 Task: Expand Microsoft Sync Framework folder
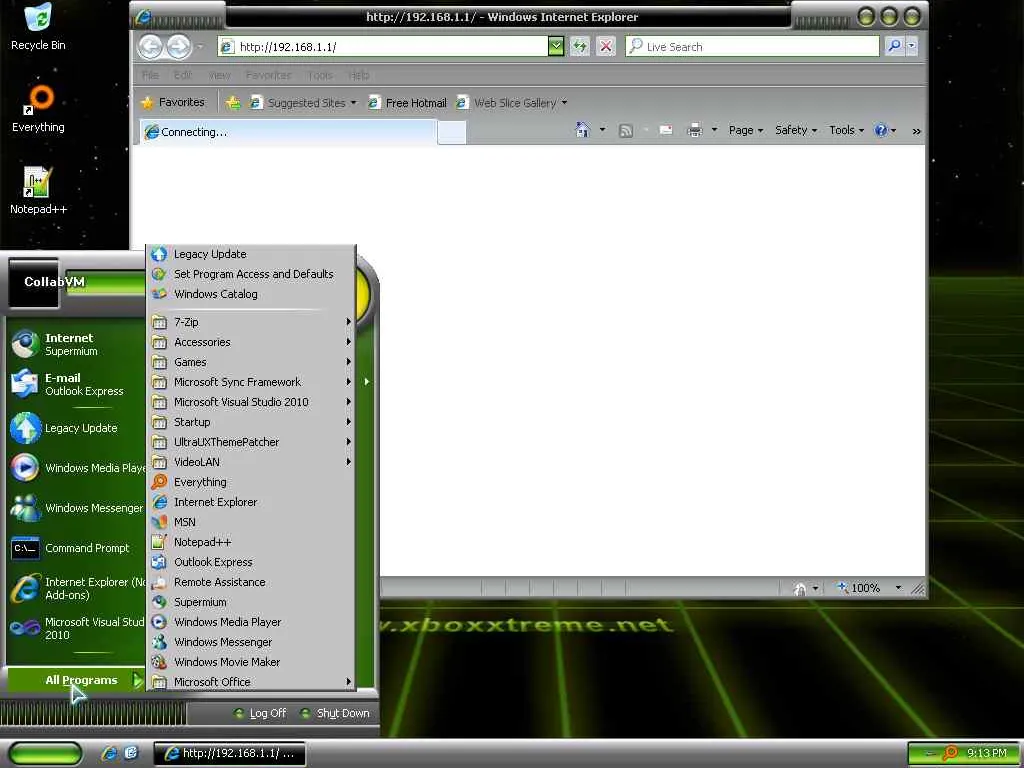click(x=251, y=382)
